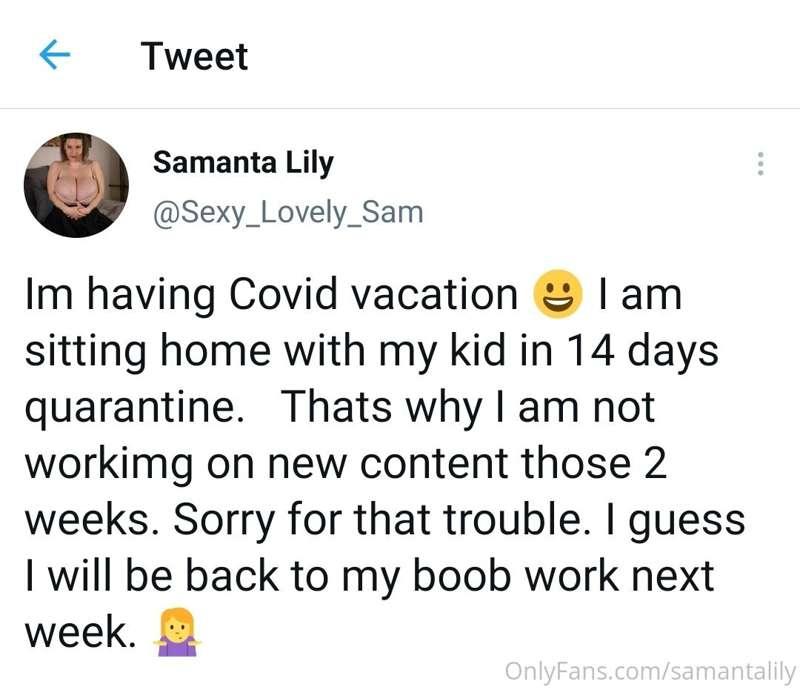Image resolution: width=800 pixels, height=690 pixels.
Task: Click the Tweet header title
Action: tap(194, 56)
